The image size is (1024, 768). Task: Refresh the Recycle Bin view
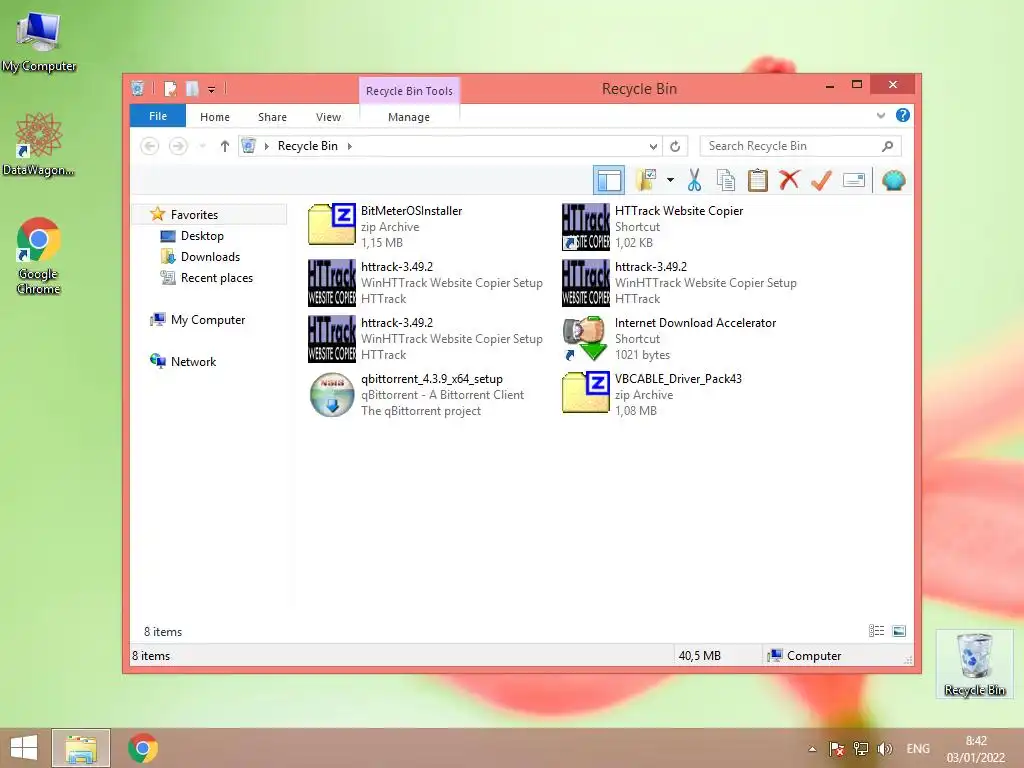(x=675, y=146)
